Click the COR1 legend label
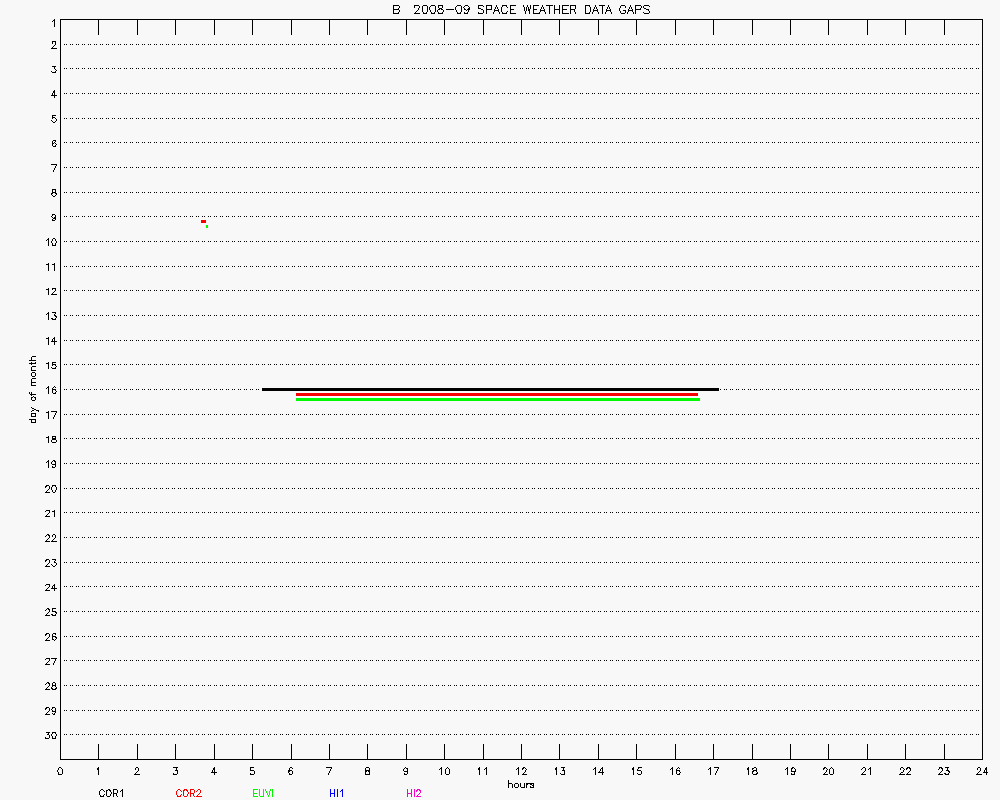The height and width of the screenshot is (800, 1000). [x=111, y=793]
